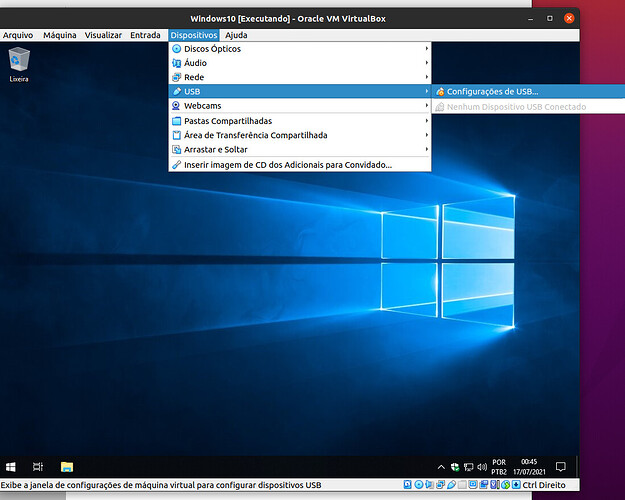Expand Discos Ópticos submenu arrow
This screenshot has height=500, width=625.
click(426, 49)
